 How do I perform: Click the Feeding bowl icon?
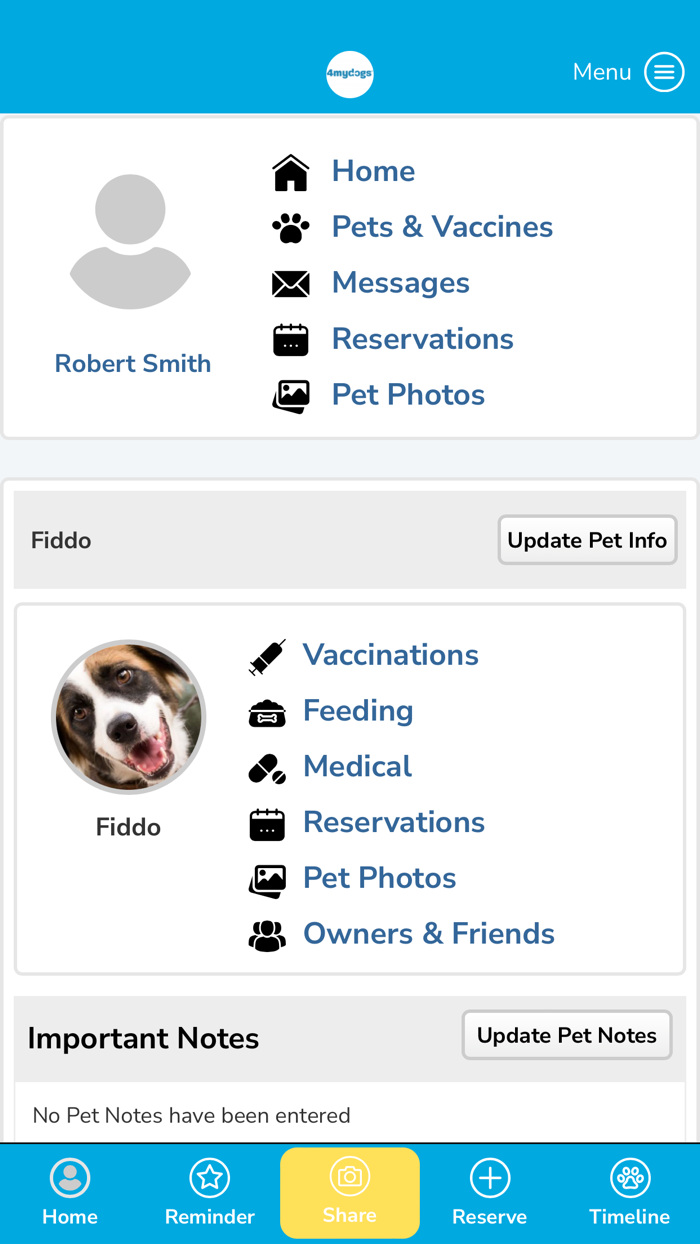[267, 712]
